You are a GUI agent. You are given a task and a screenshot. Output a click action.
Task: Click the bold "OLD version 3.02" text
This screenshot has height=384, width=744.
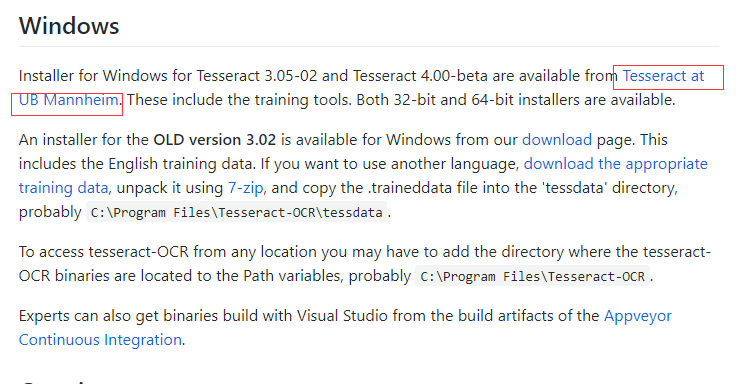point(214,140)
